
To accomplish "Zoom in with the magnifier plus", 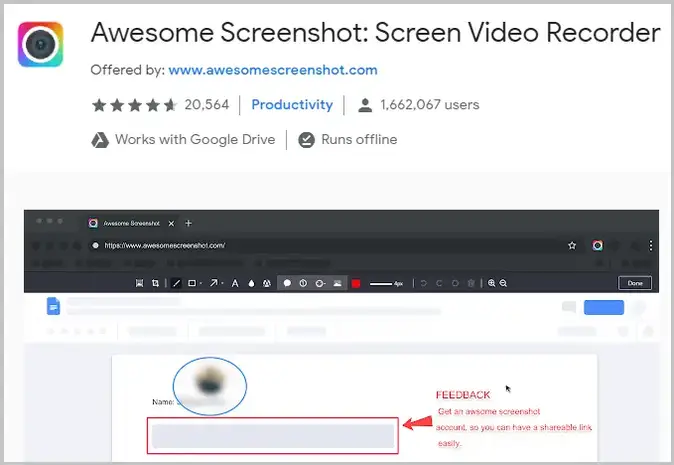I will click(491, 283).
